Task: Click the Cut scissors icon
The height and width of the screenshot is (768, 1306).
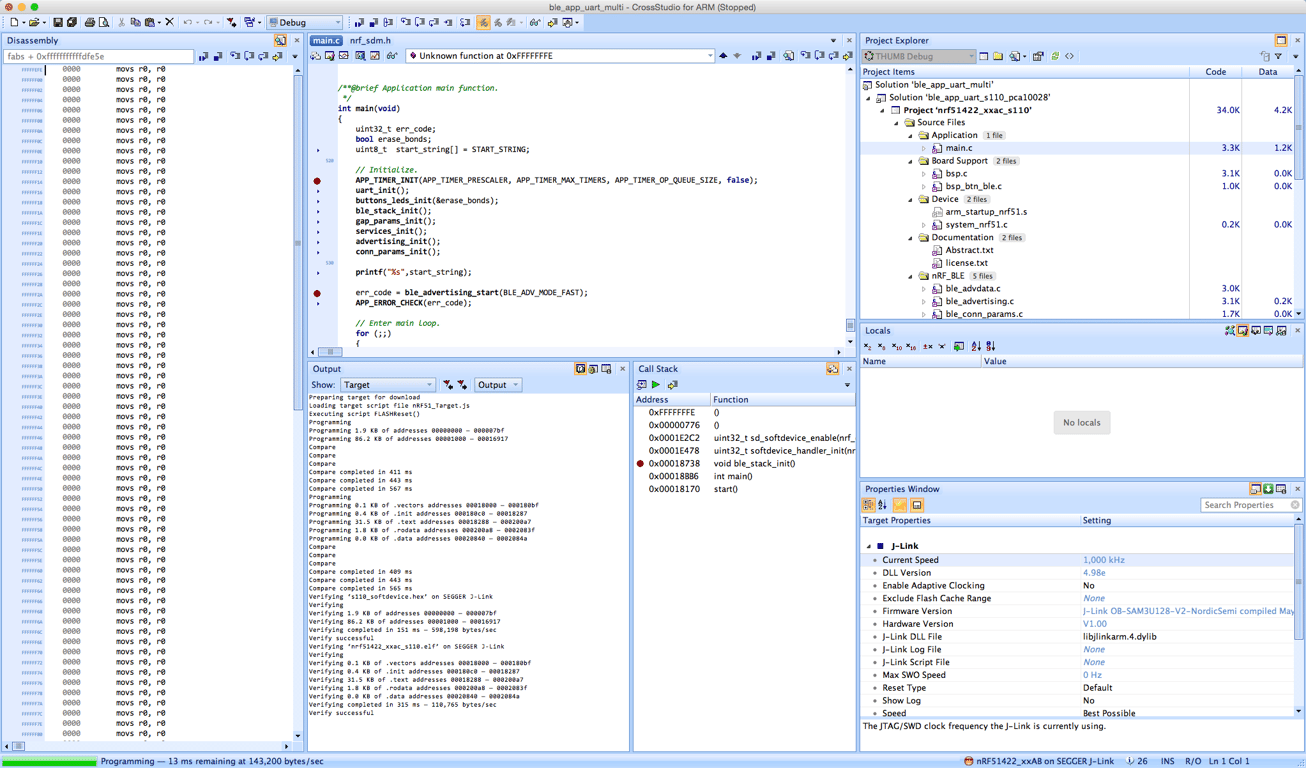Action: pos(121,22)
